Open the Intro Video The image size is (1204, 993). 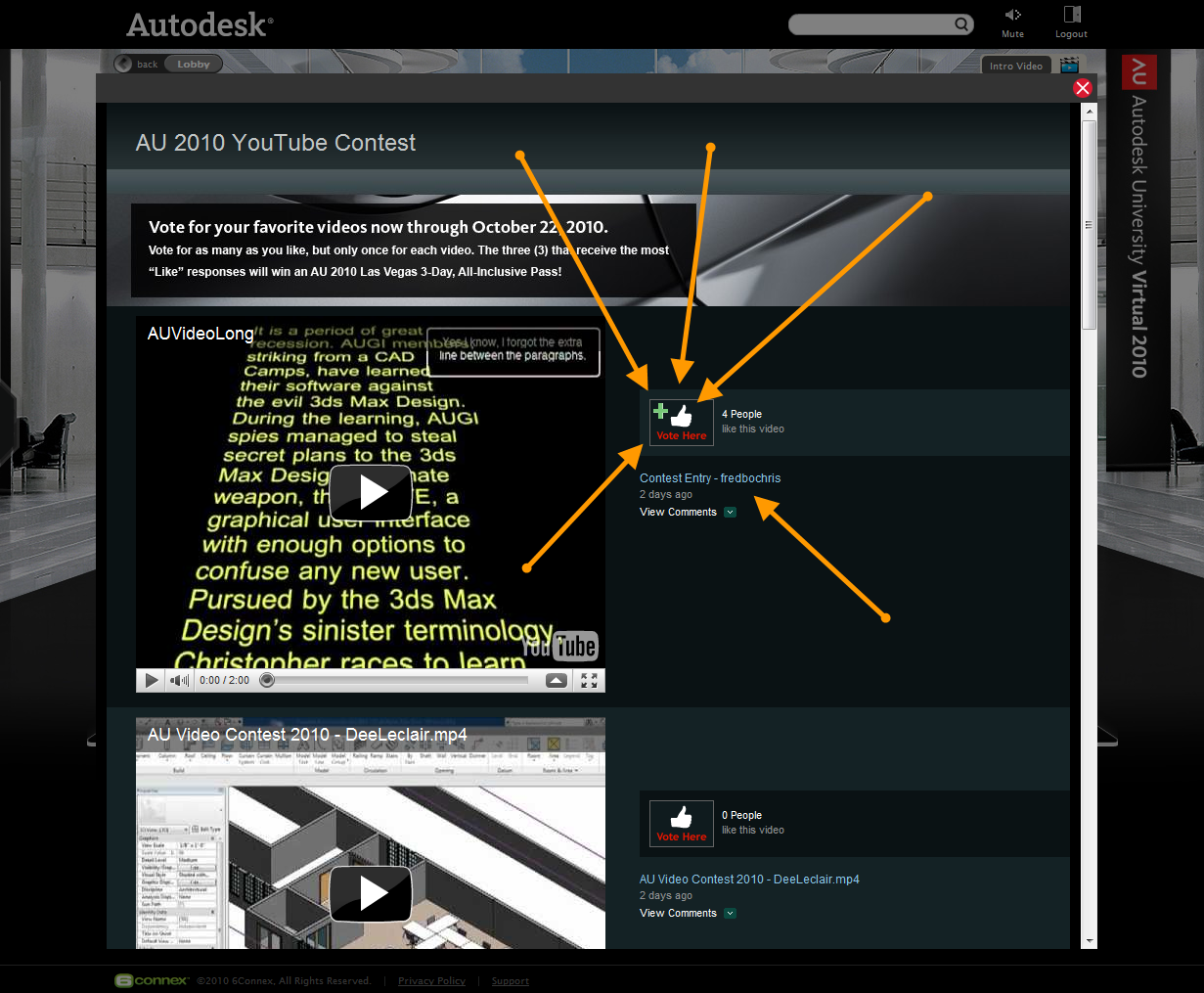(1016, 66)
